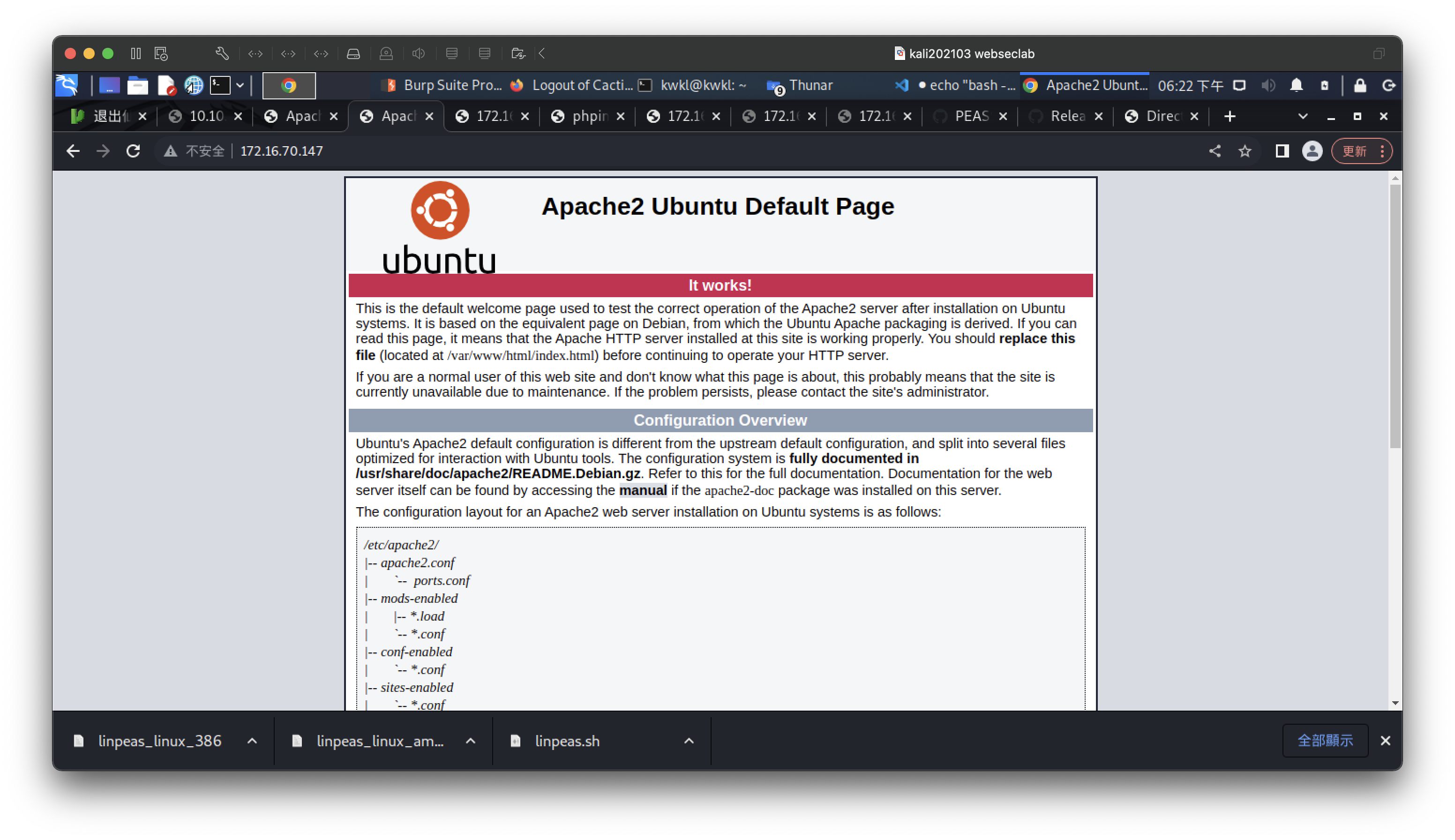Go back to previous page
1455x840 pixels.
point(73,151)
